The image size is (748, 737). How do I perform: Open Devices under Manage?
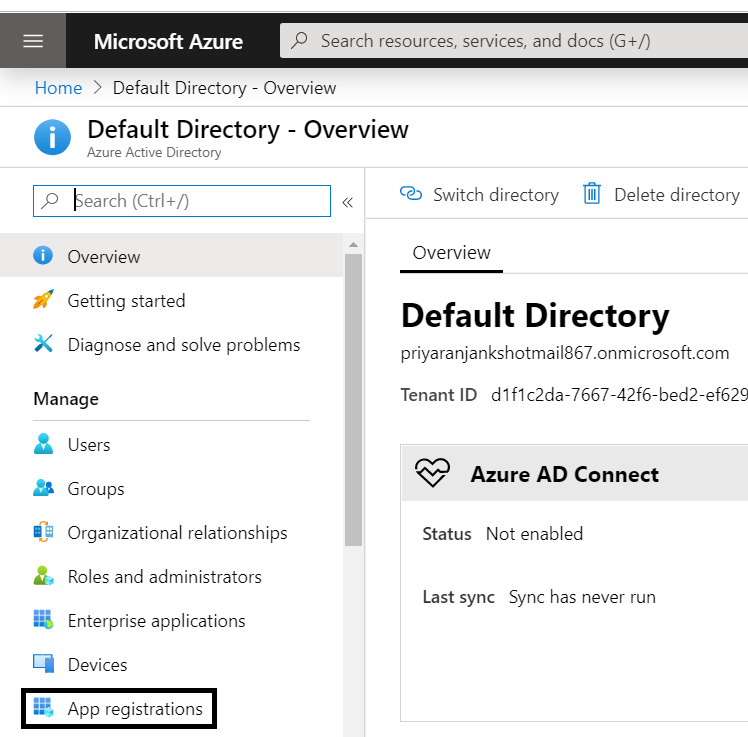pos(171,664)
